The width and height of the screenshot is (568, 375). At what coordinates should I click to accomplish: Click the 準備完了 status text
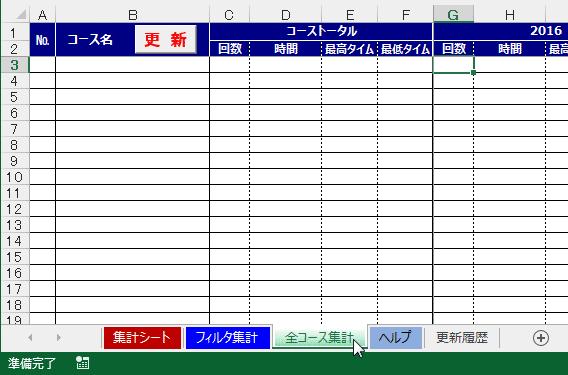tap(32, 363)
